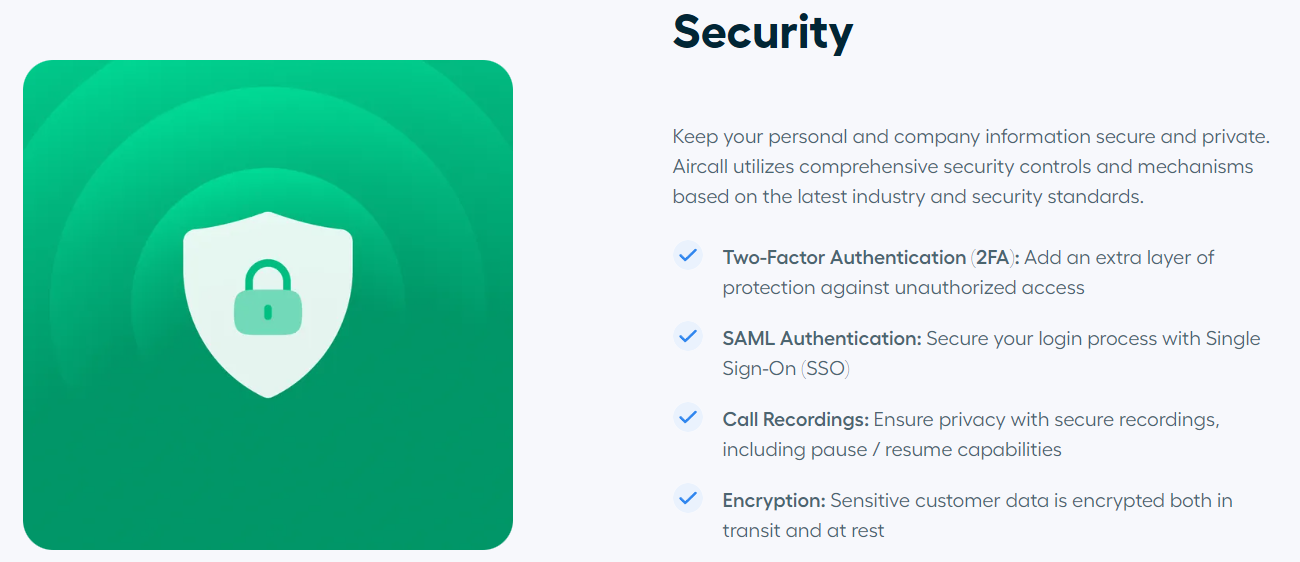The image size is (1300, 562).
Task: Click the checkmark beside SAML Authentication
Action: [x=687, y=336]
